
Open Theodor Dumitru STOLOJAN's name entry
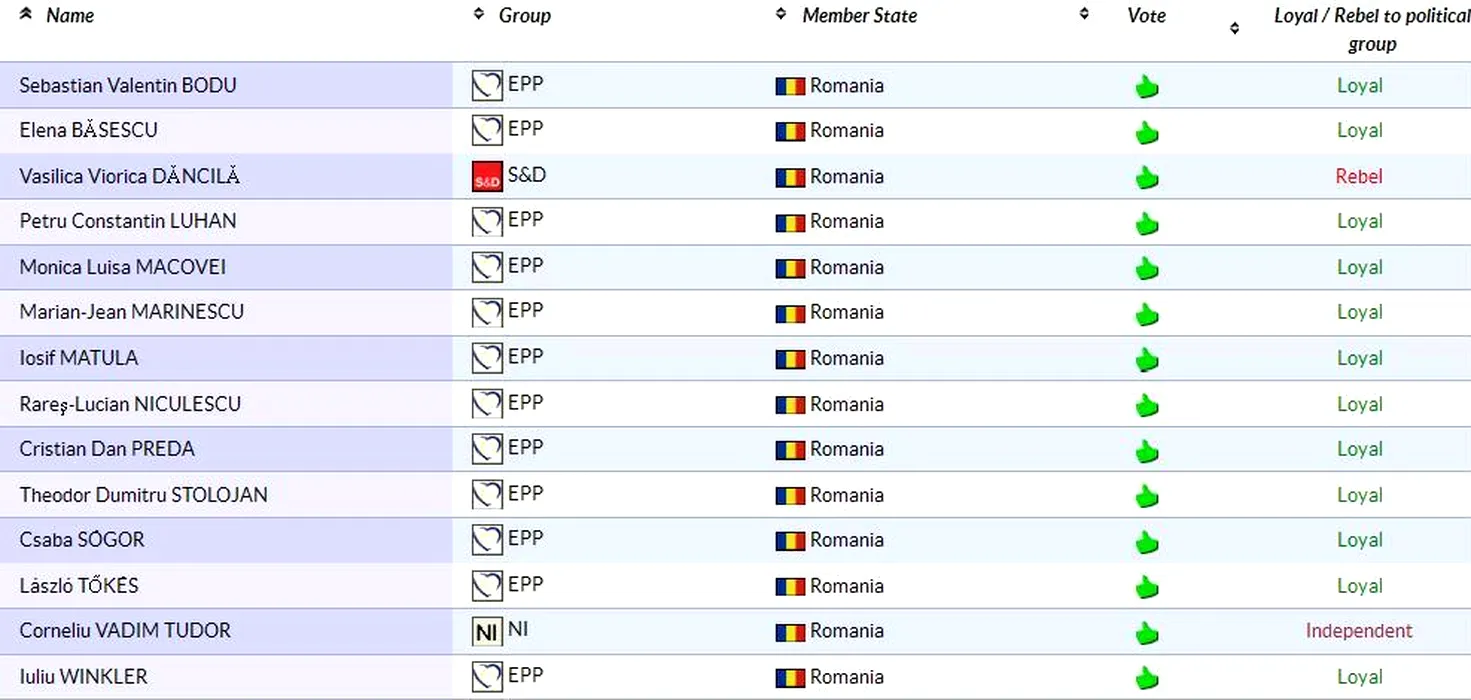tap(143, 495)
